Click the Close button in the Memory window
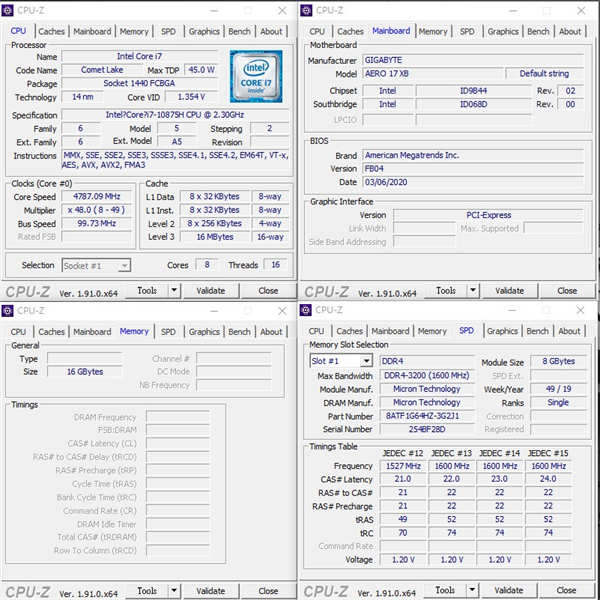Image resolution: width=600 pixels, height=600 pixels. pos(268,591)
